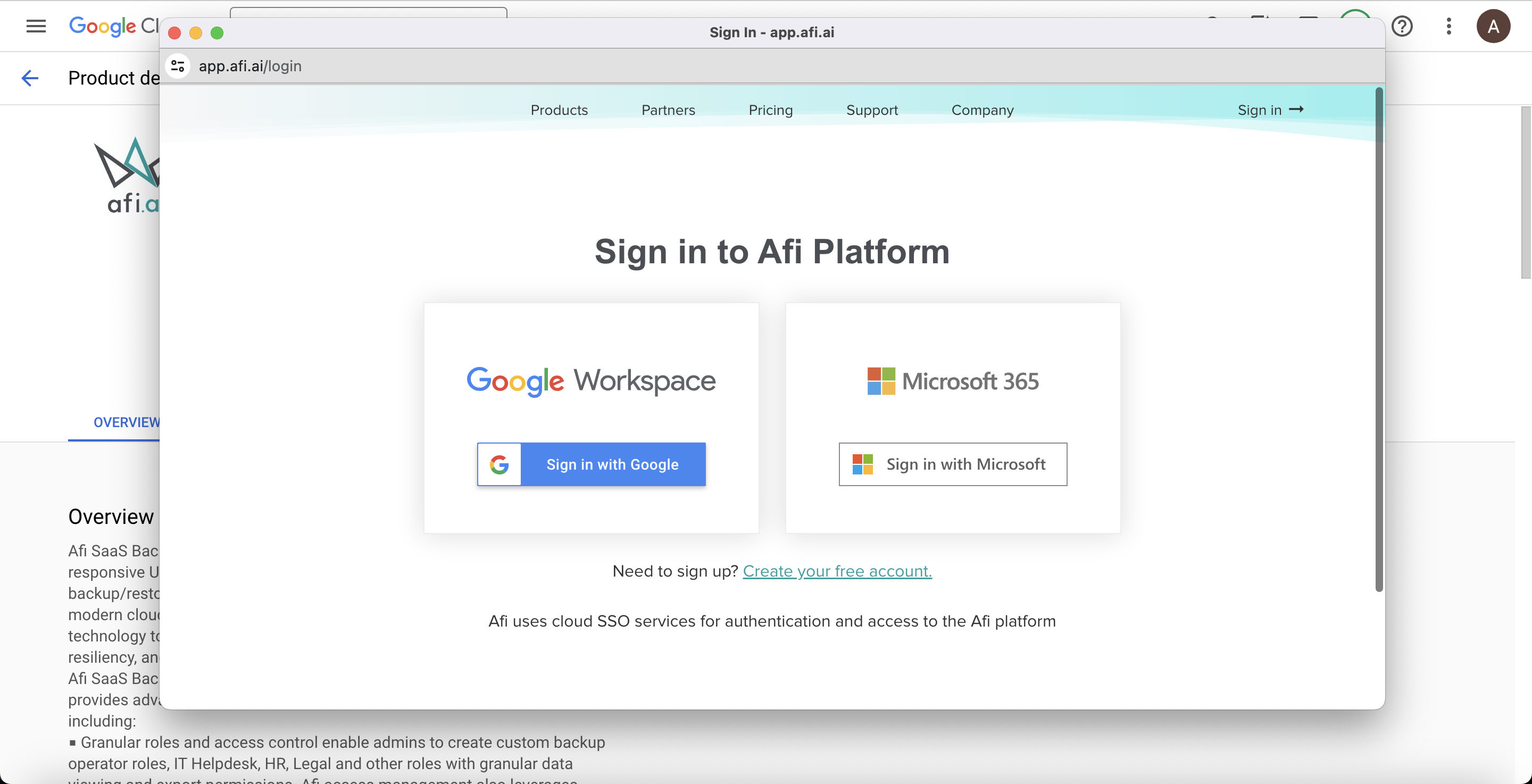This screenshot has height=784, width=1532.
Task: Click the Google Cloud logo
Action: tap(104, 26)
